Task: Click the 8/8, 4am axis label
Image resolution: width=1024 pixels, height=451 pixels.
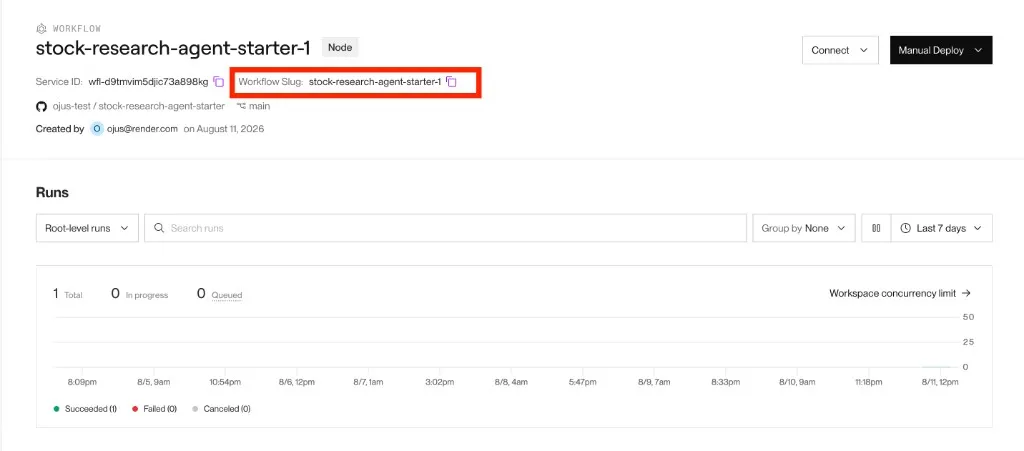Action: [x=511, y=382]
